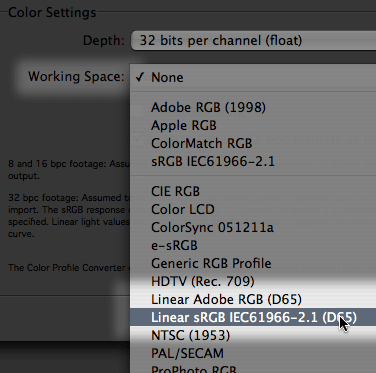Image resolution: width=376 pixels, height=373 pixels.
Task: Select ColorSync 051211a profile
Action: point(253,227)
